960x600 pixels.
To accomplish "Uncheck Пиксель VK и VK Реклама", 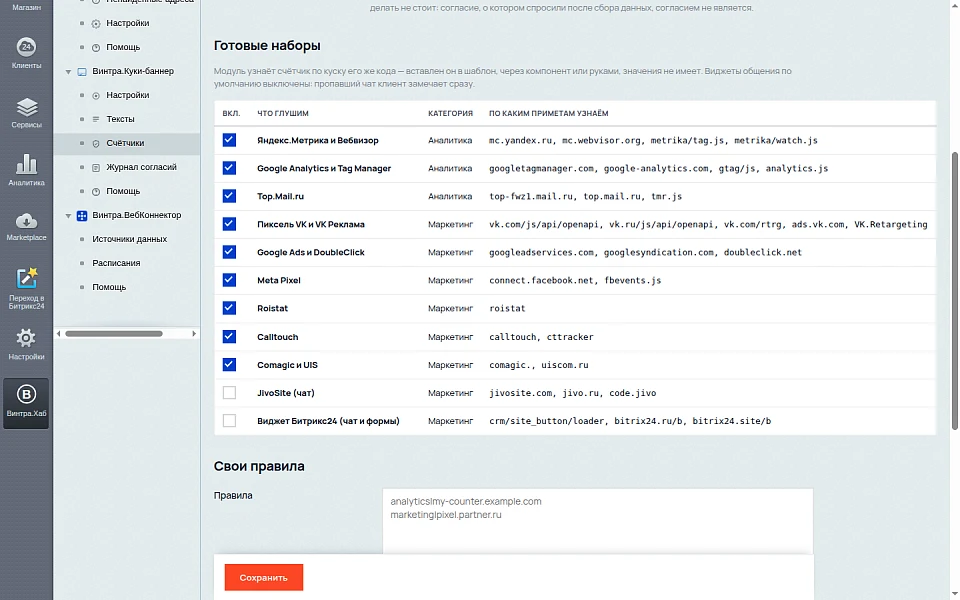I will pos(229,224).
